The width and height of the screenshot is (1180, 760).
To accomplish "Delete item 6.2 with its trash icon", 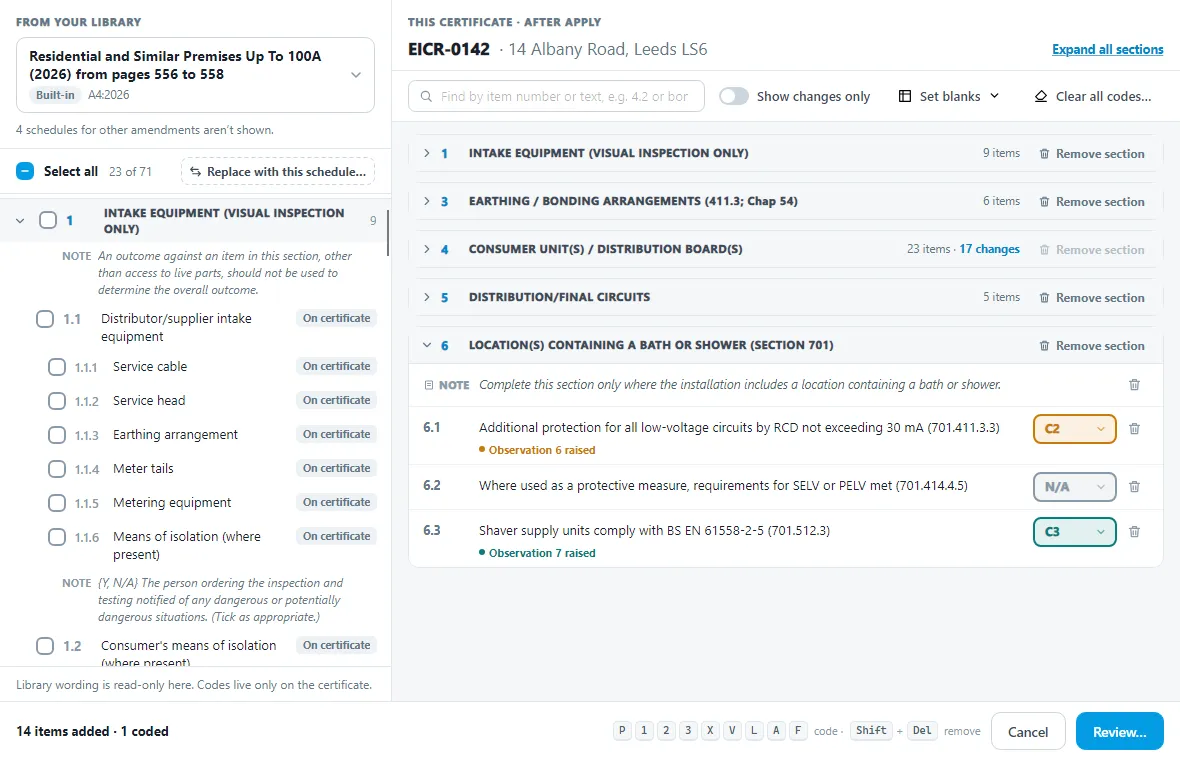I will [x=1134, y=487].
